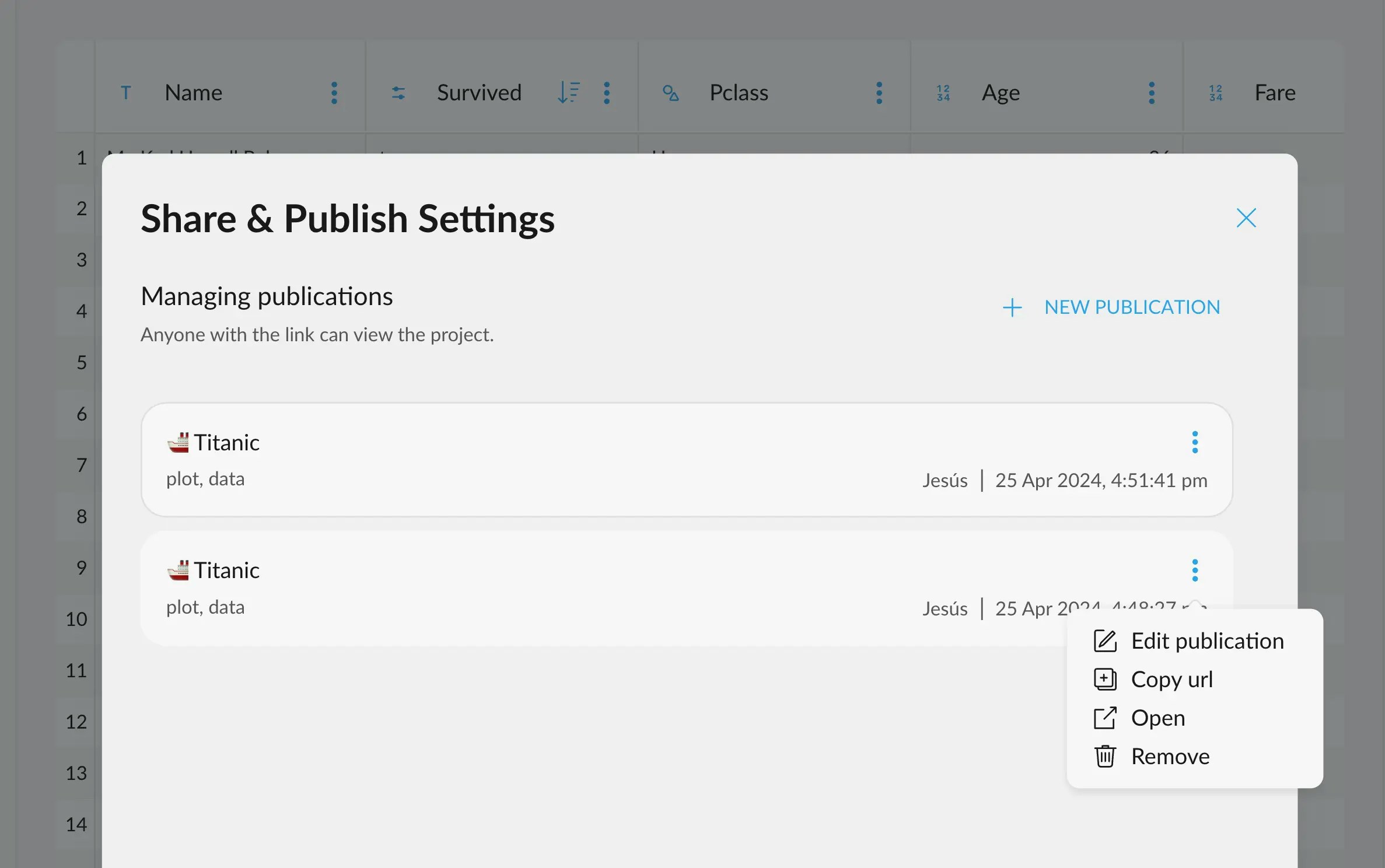Open the three-dot menu on Name column
This screenshot has height=868, width=1385.
(x=334, y=92)
